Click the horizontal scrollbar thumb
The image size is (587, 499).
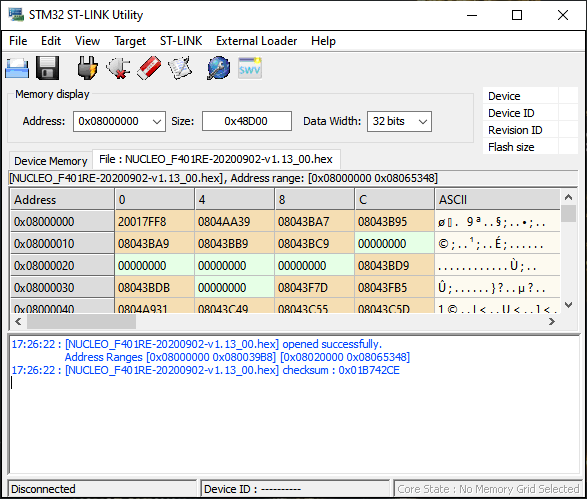[x=81, y=322]
